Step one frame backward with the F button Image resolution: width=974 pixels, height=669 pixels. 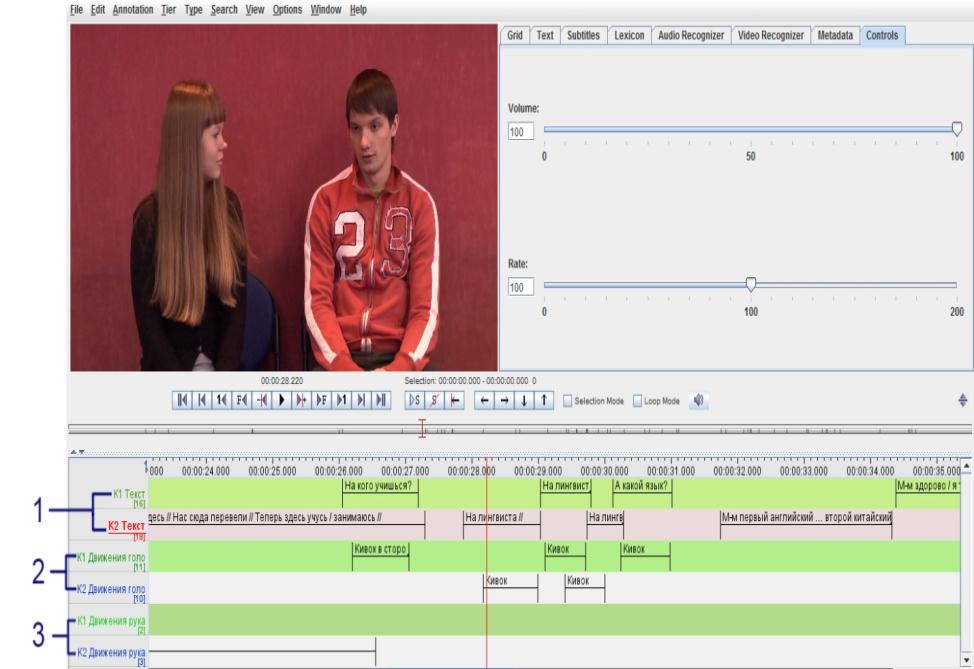pos(241,401)
